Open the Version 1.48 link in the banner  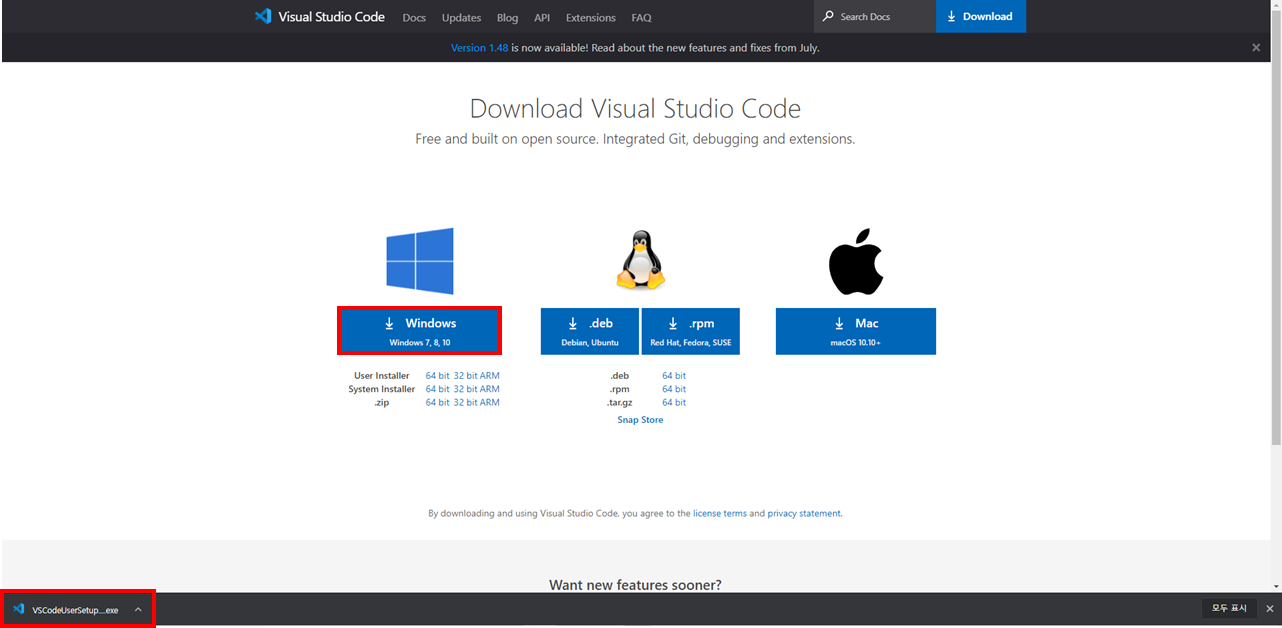[479, 47]
